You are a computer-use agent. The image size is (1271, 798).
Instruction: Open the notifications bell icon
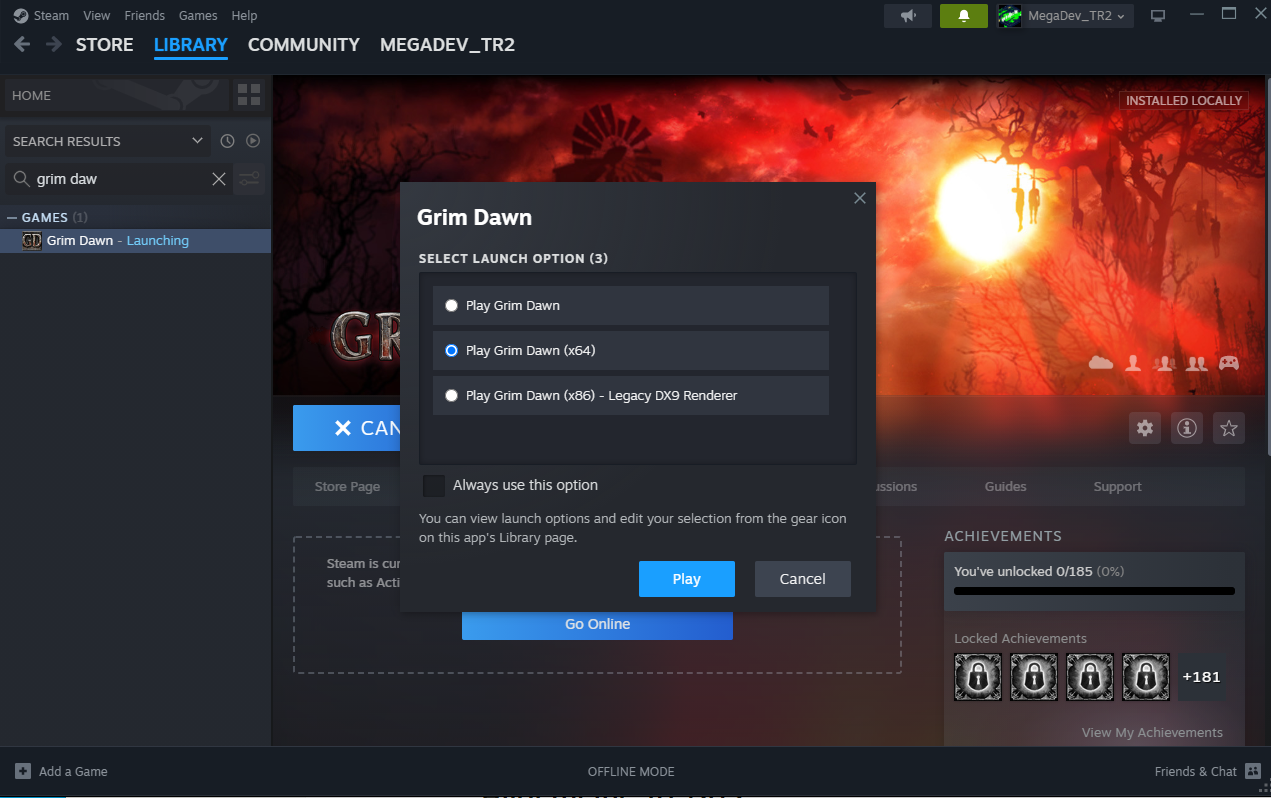[x=964, y=16]
